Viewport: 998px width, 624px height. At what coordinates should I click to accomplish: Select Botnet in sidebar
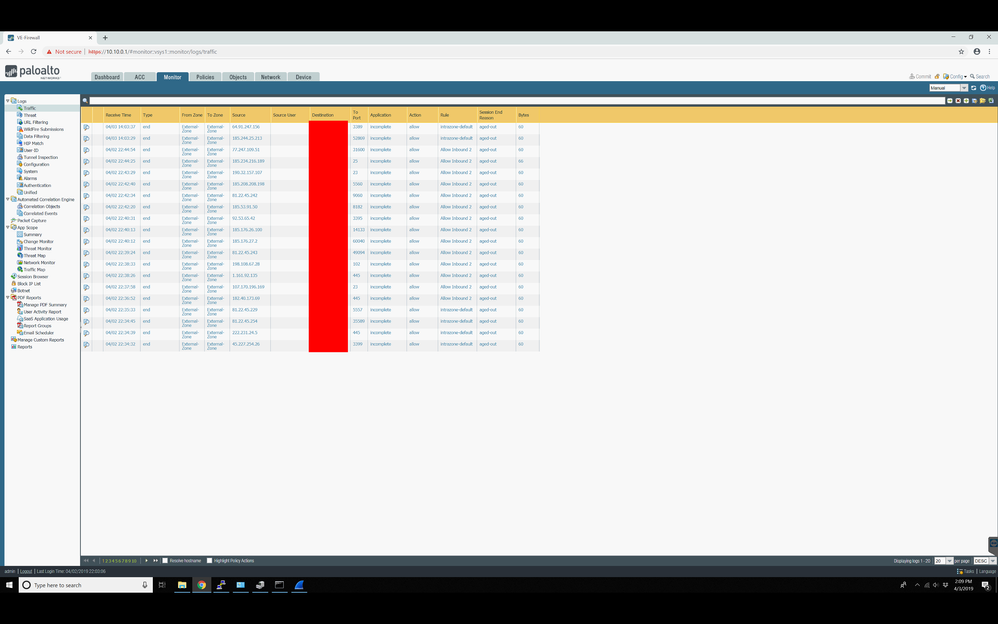[24, 290]
